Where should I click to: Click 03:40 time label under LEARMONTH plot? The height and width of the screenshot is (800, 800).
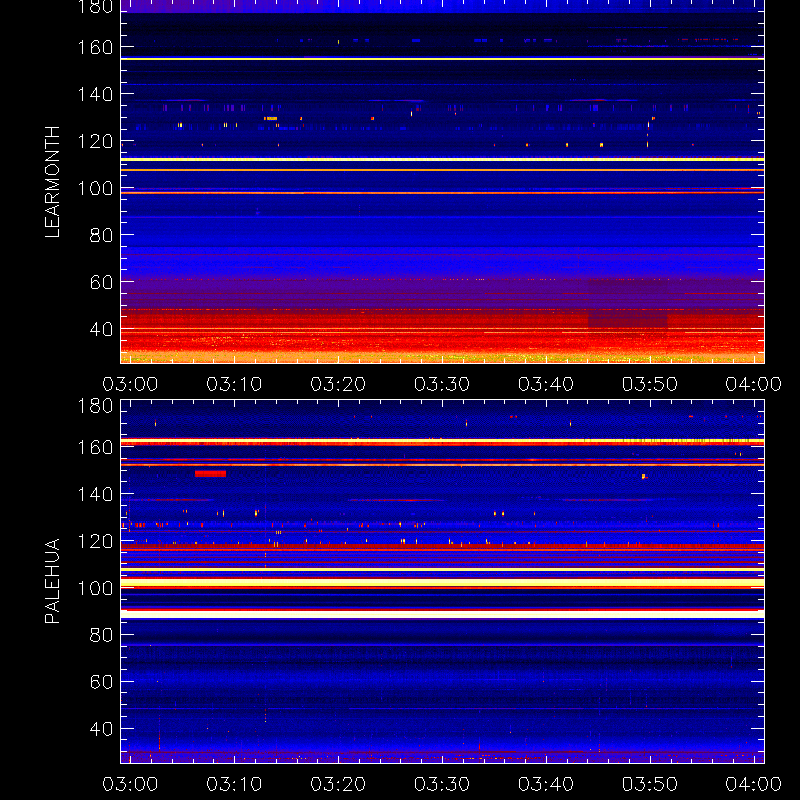click(x=546, y=384)
